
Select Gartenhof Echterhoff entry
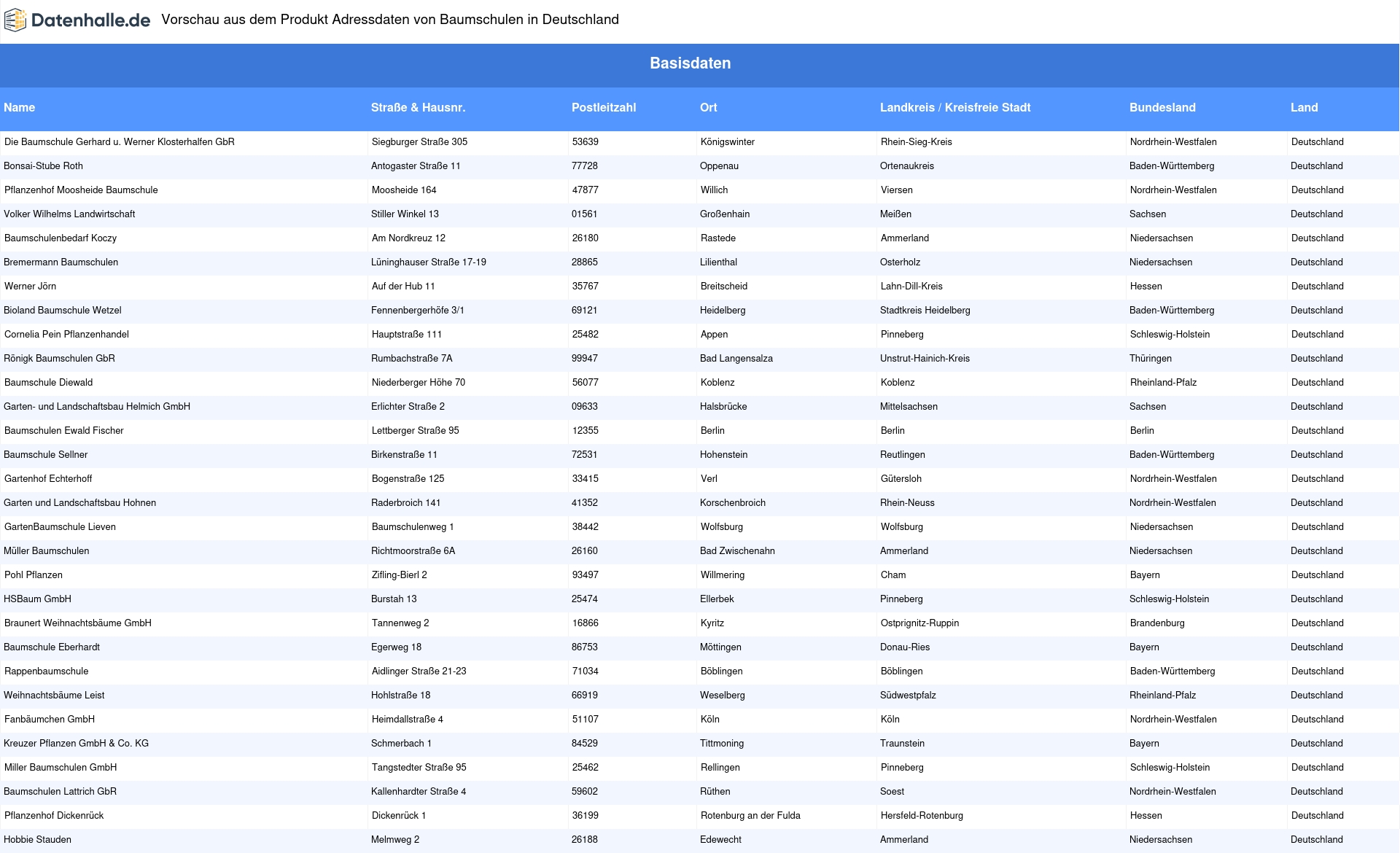click(x=48, y=479)
